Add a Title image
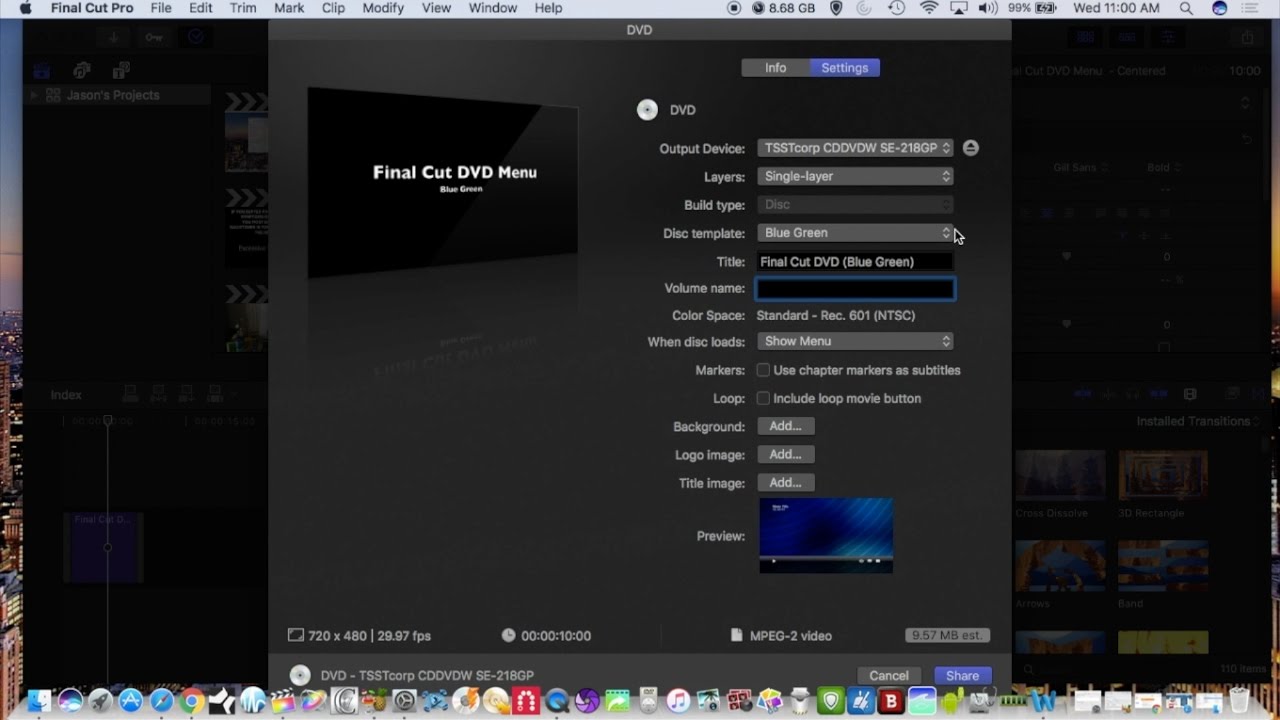The image size is (1280, 720). (786, 482)
